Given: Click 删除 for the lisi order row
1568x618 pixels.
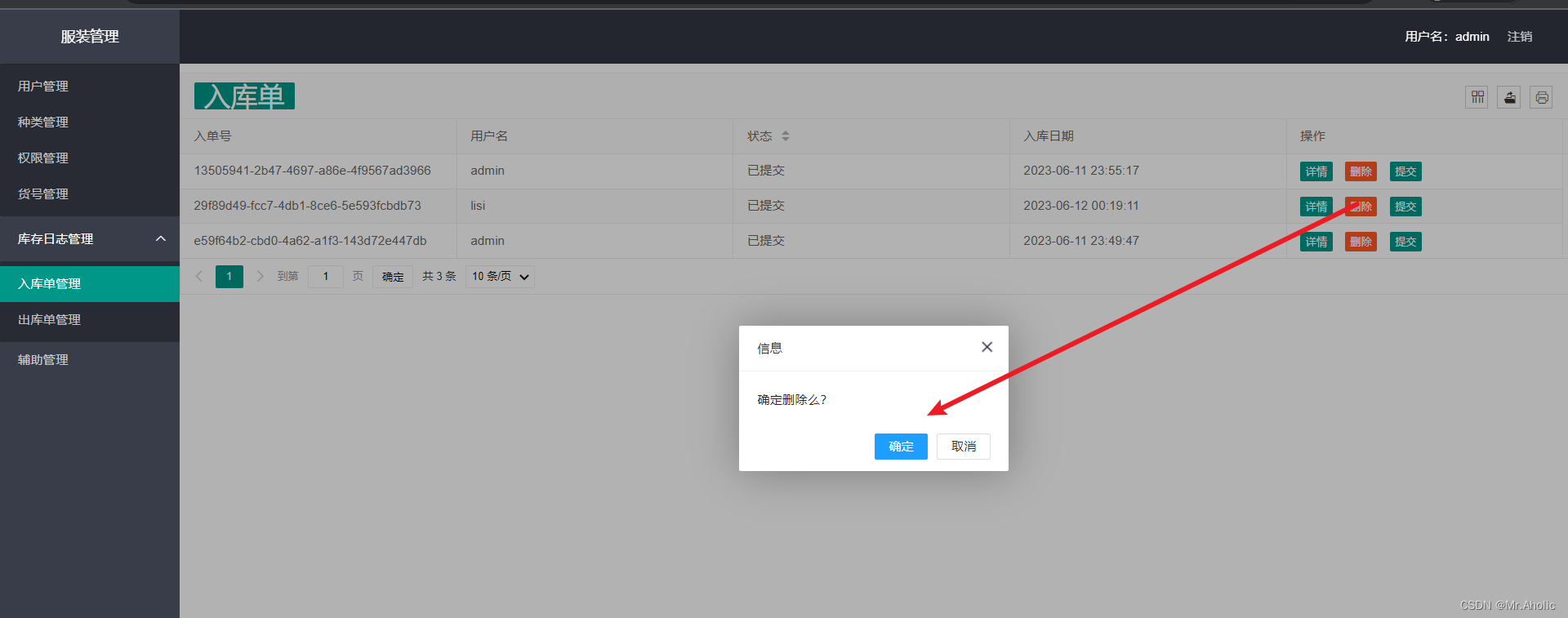Looking at the screenshot, I should [1361, 207].
